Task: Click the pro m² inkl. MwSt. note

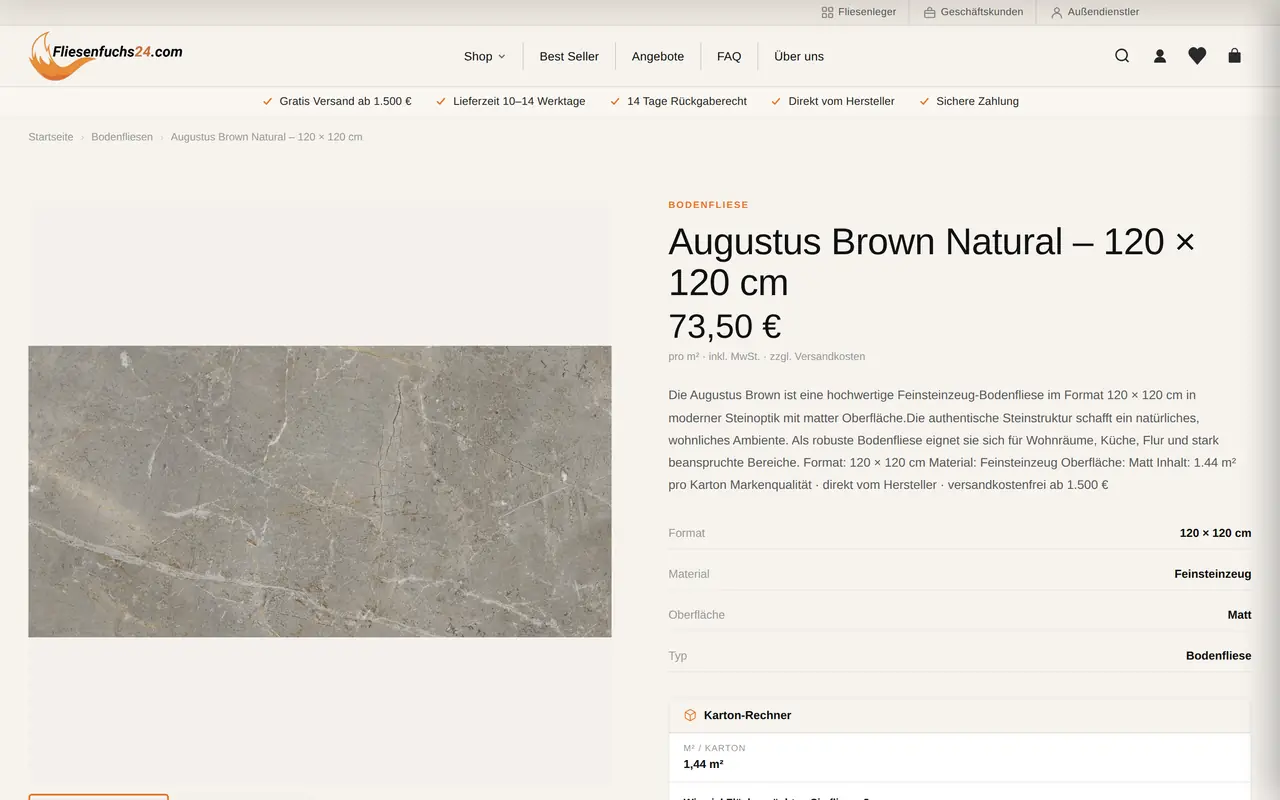Action: click(767, 356)
